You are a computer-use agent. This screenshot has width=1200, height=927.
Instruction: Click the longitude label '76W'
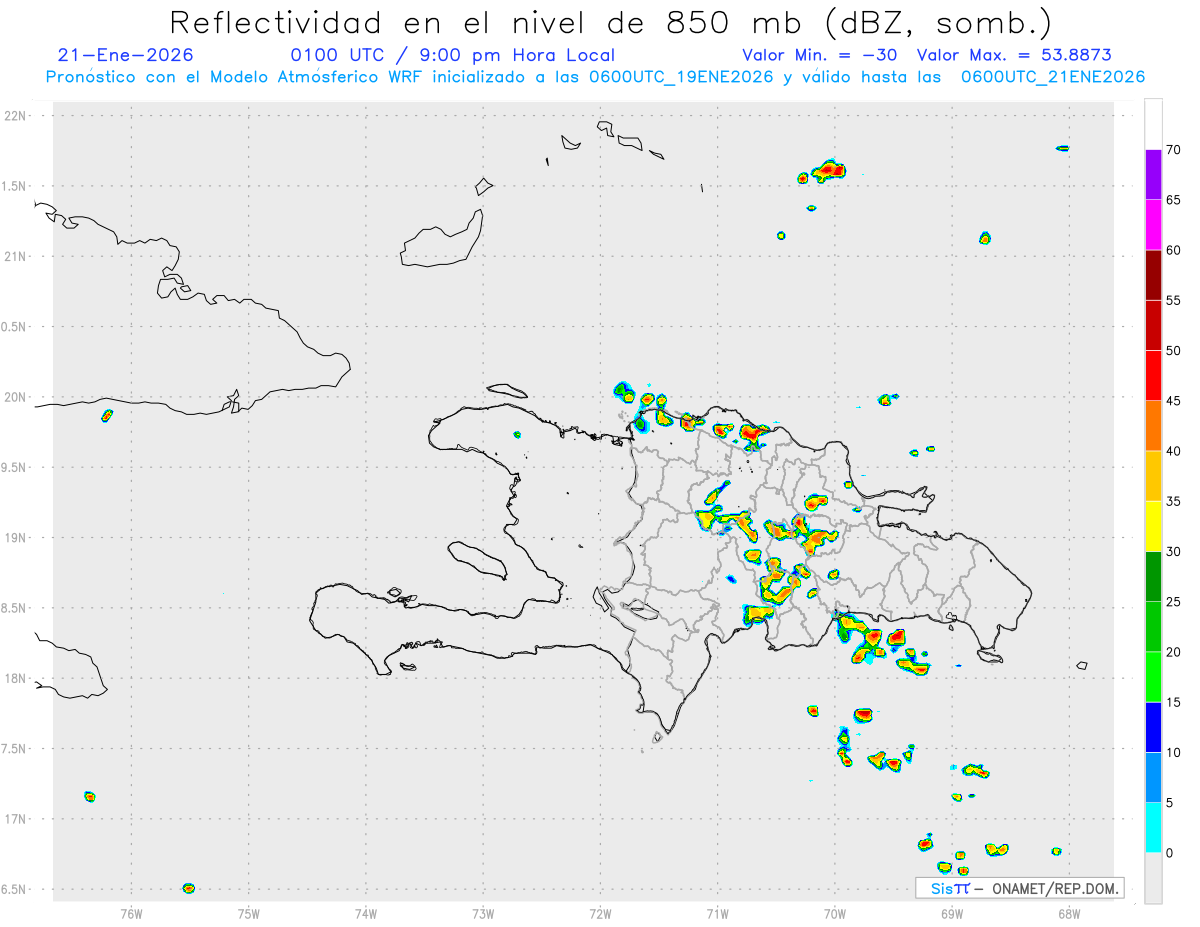point(131,913)
